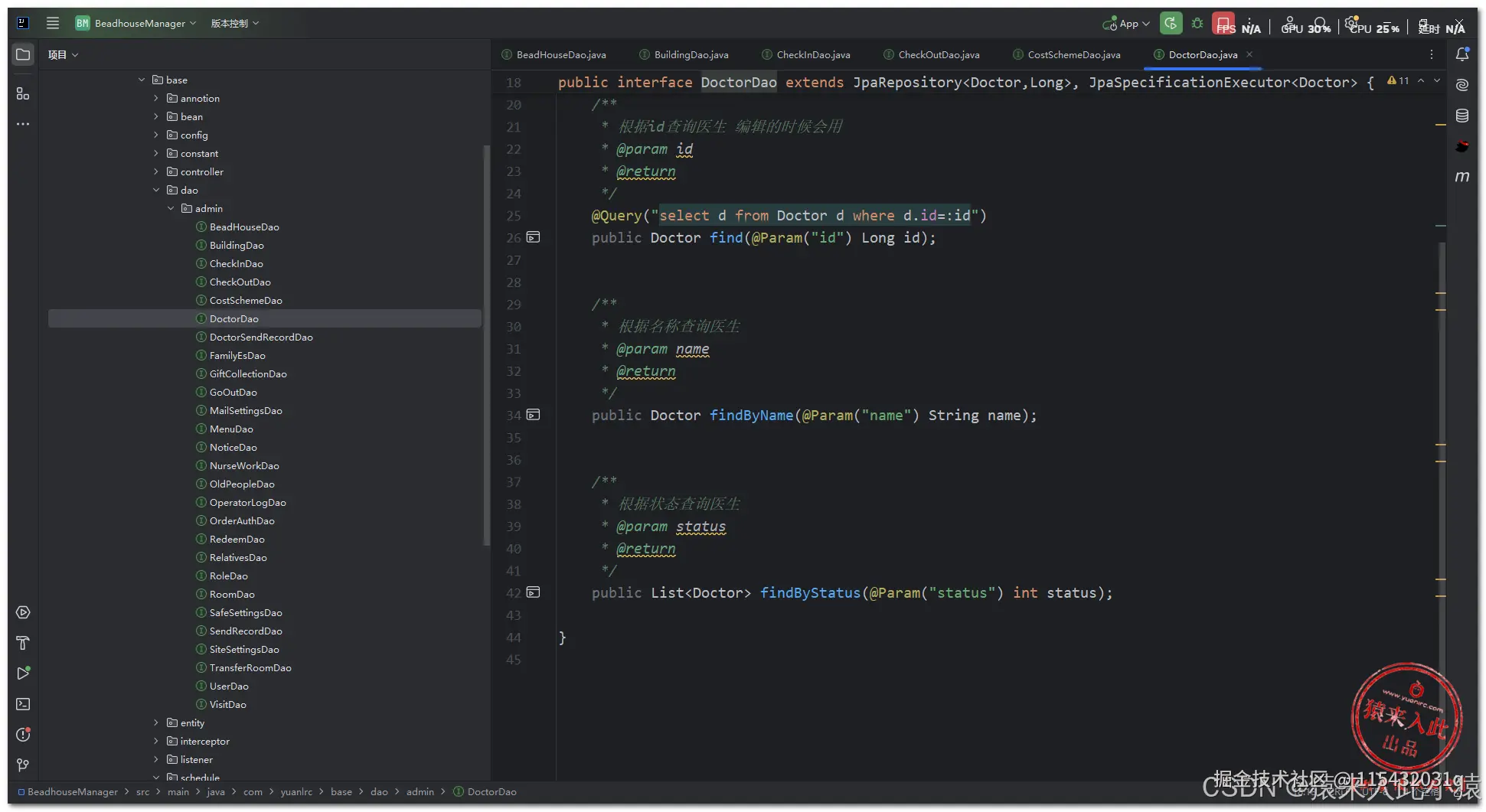Open the Notifications bell panel
The height and width of the screenshot is (812, 1486).
pos(1462,54)
